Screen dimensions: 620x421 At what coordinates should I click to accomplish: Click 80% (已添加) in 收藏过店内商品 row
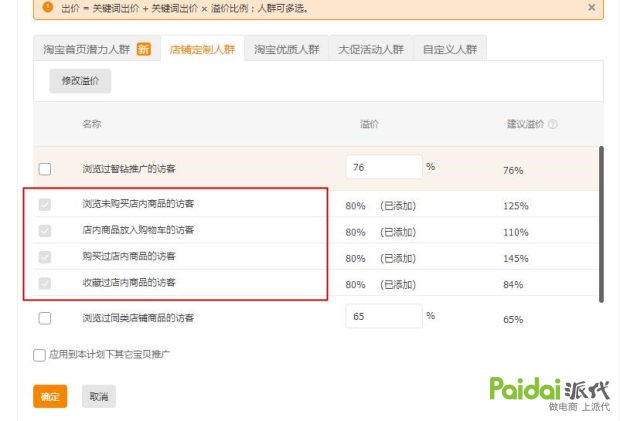(381, 285)
